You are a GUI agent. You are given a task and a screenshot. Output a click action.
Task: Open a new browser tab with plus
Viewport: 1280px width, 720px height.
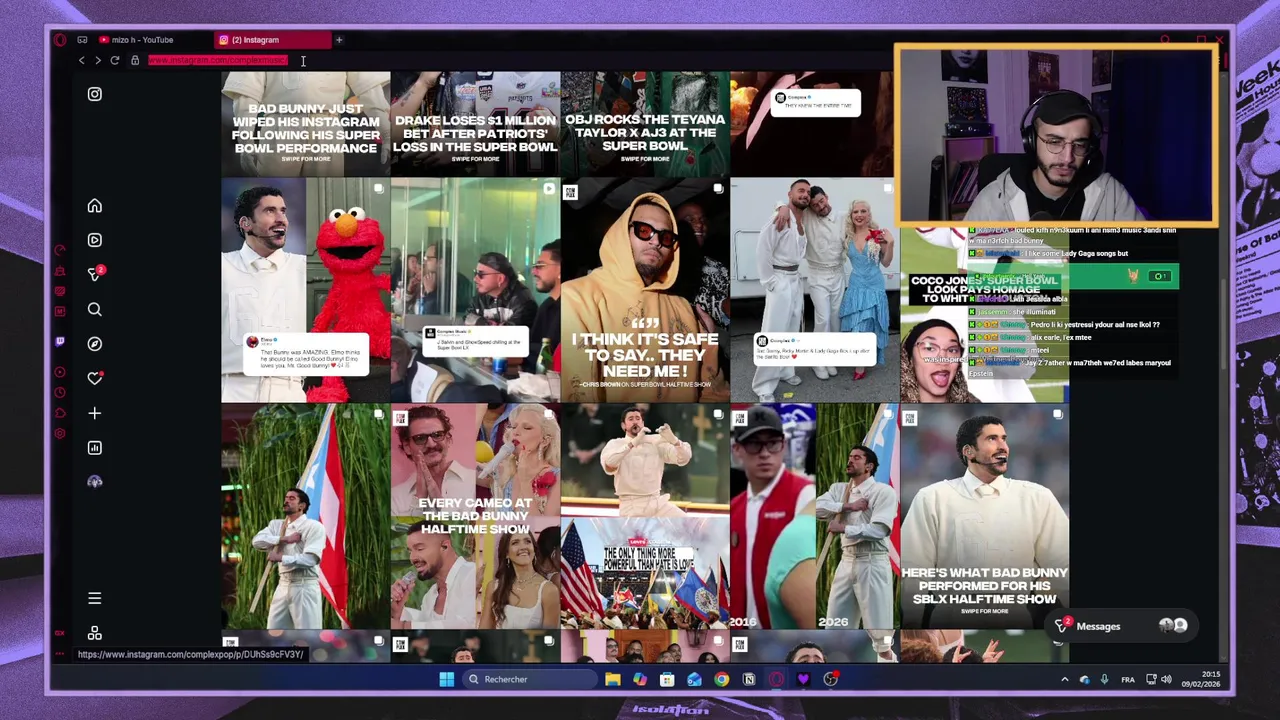(x=339, y=40)
